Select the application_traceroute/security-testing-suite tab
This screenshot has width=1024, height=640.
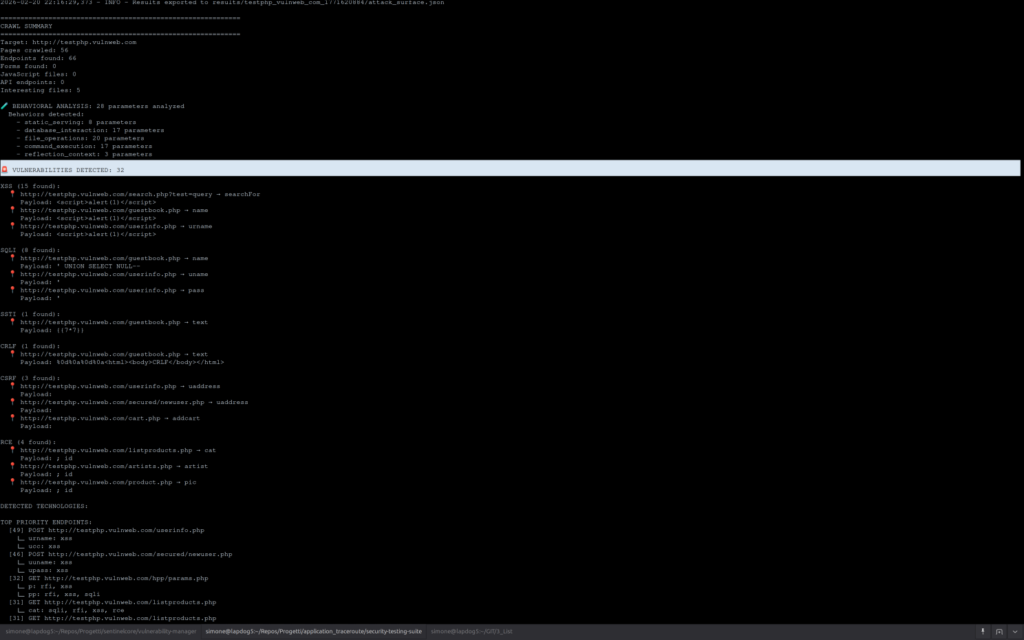313,632
